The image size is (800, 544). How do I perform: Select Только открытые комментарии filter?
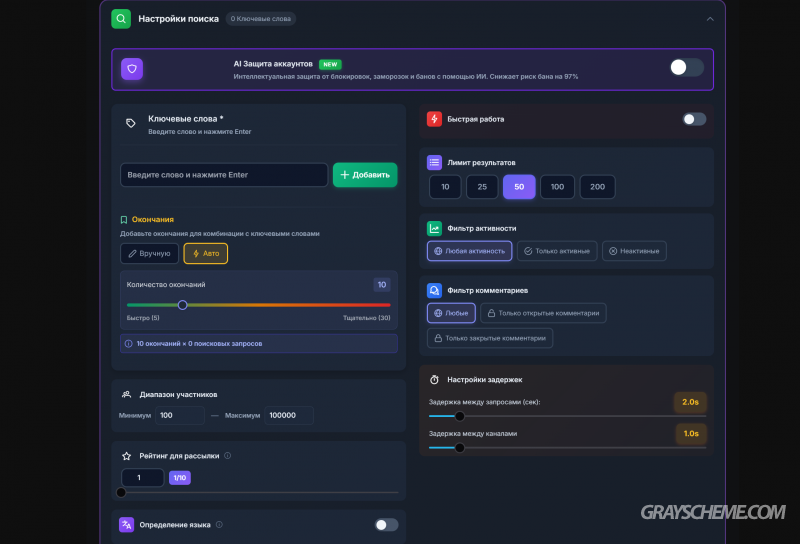point(543,313)
